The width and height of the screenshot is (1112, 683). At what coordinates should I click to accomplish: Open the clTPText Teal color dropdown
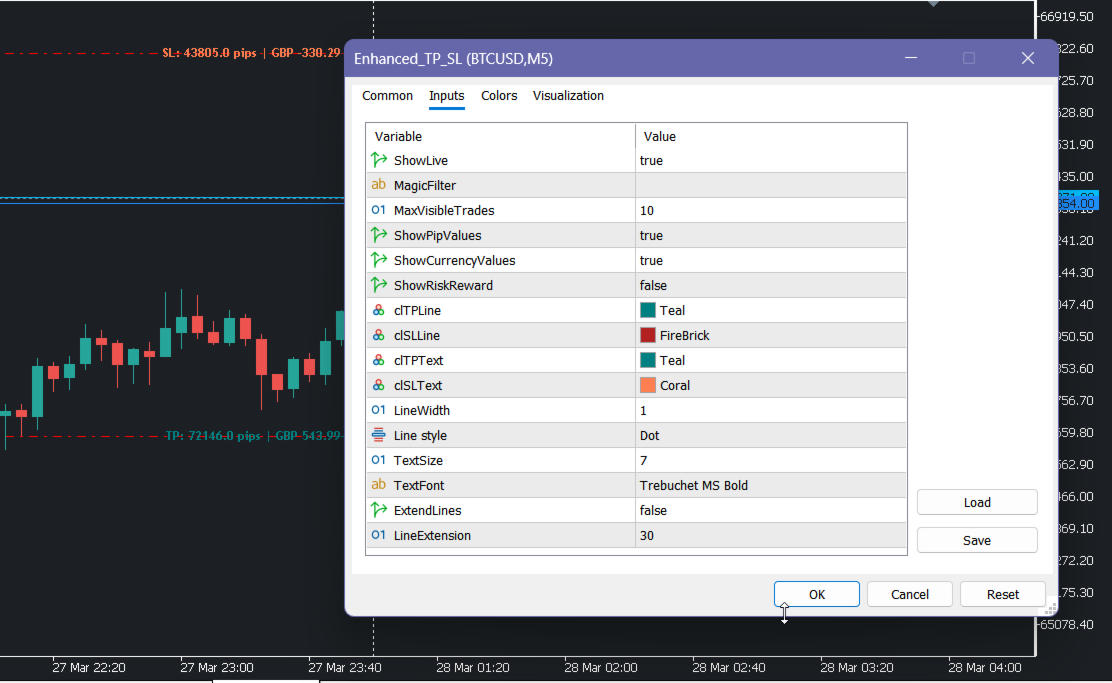click(771, 360)
